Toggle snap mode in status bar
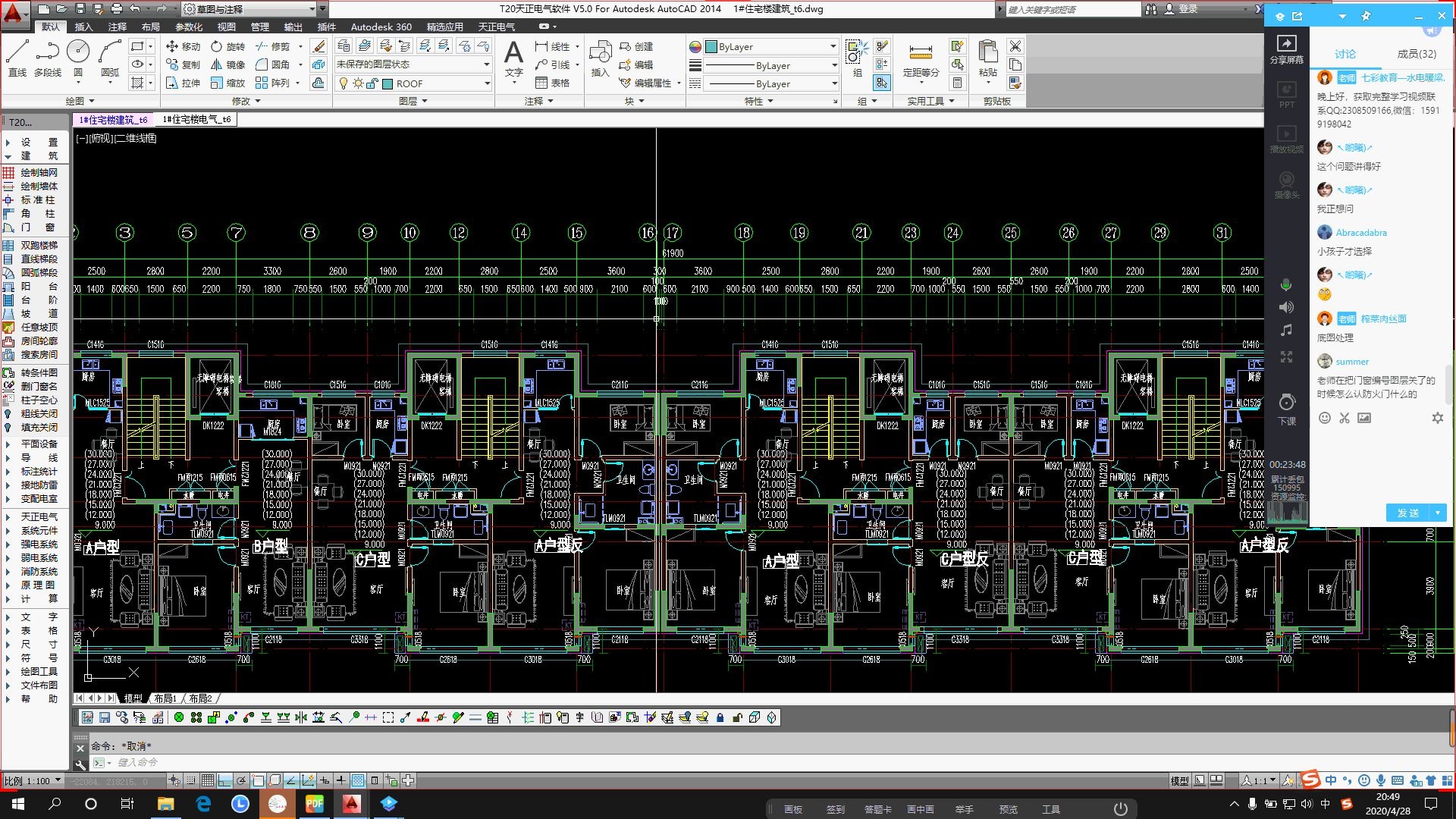1456x819 pixels. click(x=191, y=780)
